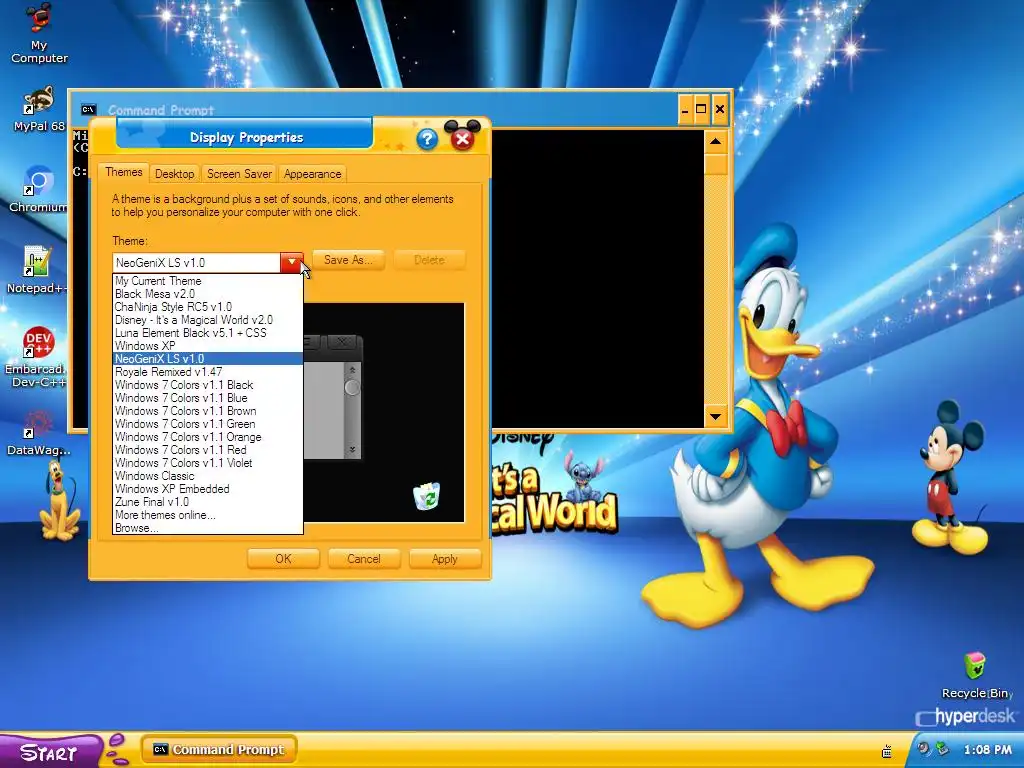Screen dimensions: 1024x768
Task: Switch to the Themes tab
Action: point(123,172)
